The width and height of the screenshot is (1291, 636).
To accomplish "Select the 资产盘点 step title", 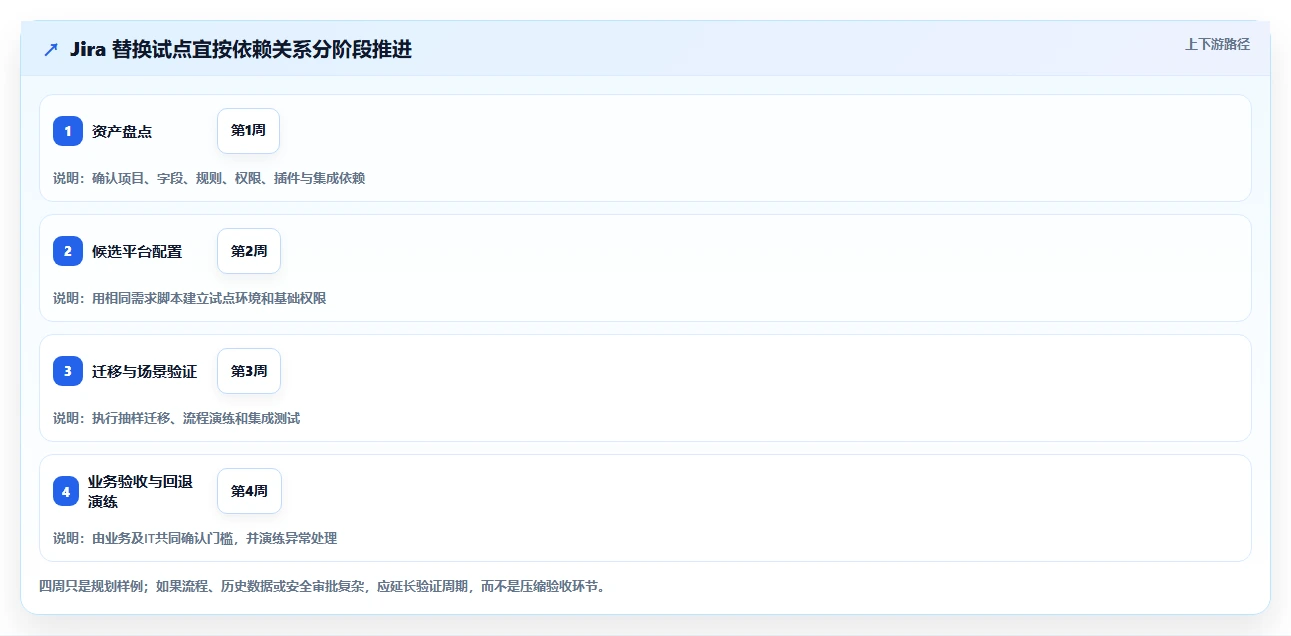I will (122, 131).
